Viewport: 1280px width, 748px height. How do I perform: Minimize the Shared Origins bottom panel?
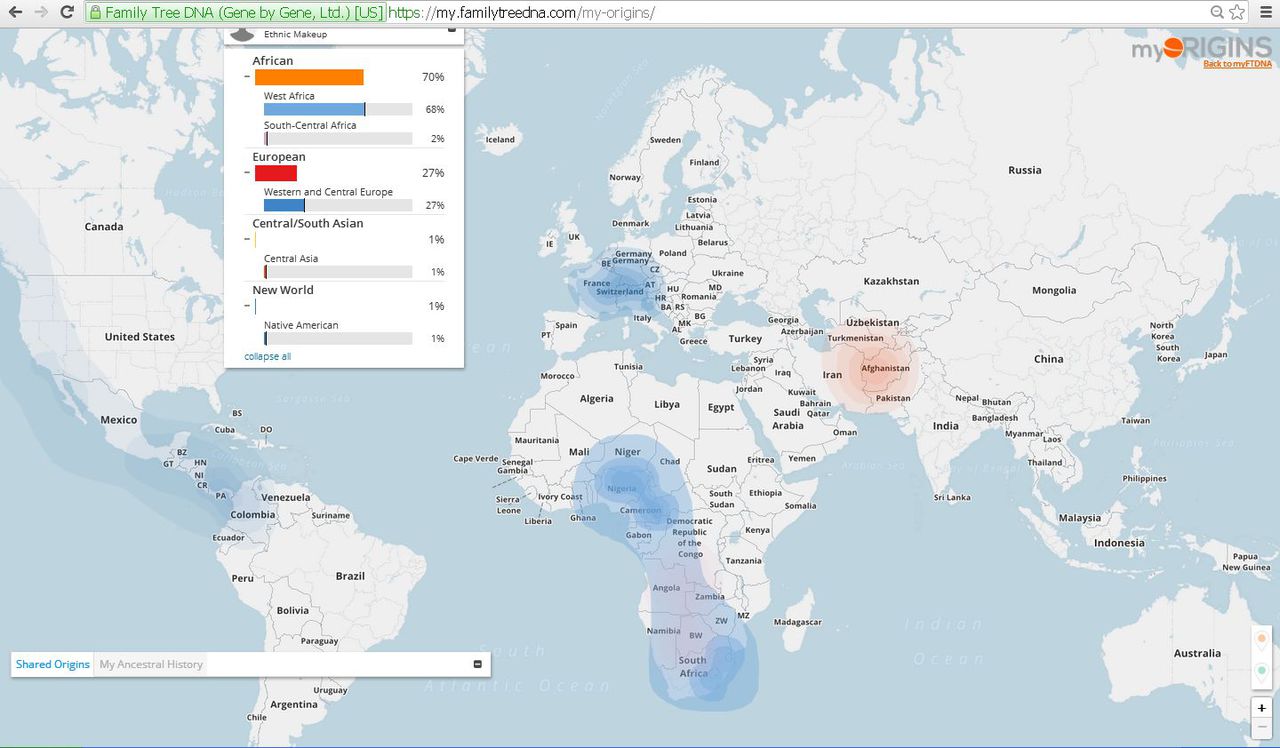[477, 664]
